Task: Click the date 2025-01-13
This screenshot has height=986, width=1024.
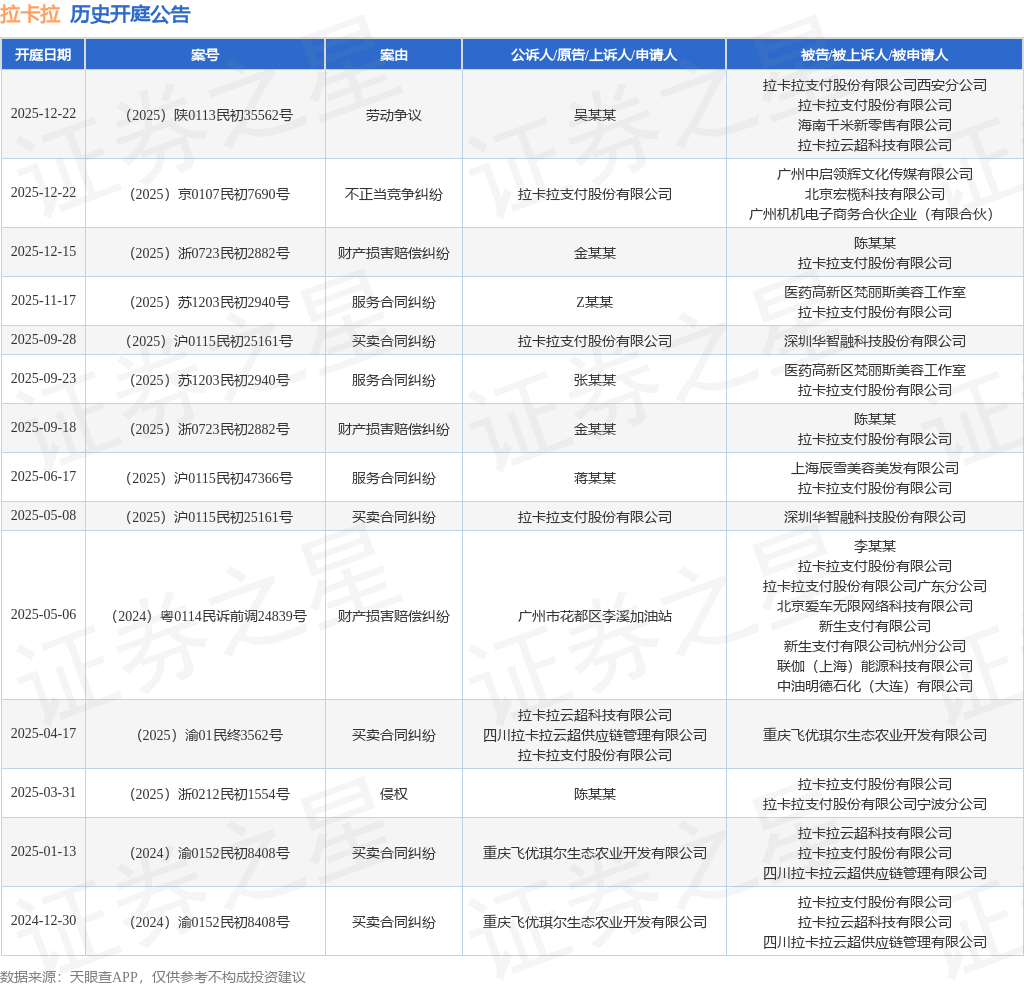Action: point(43,851)
